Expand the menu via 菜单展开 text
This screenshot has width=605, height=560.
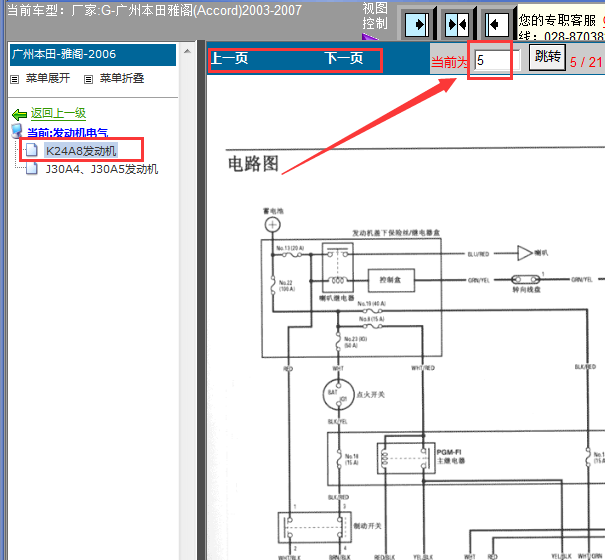click(x=47, y=79)
